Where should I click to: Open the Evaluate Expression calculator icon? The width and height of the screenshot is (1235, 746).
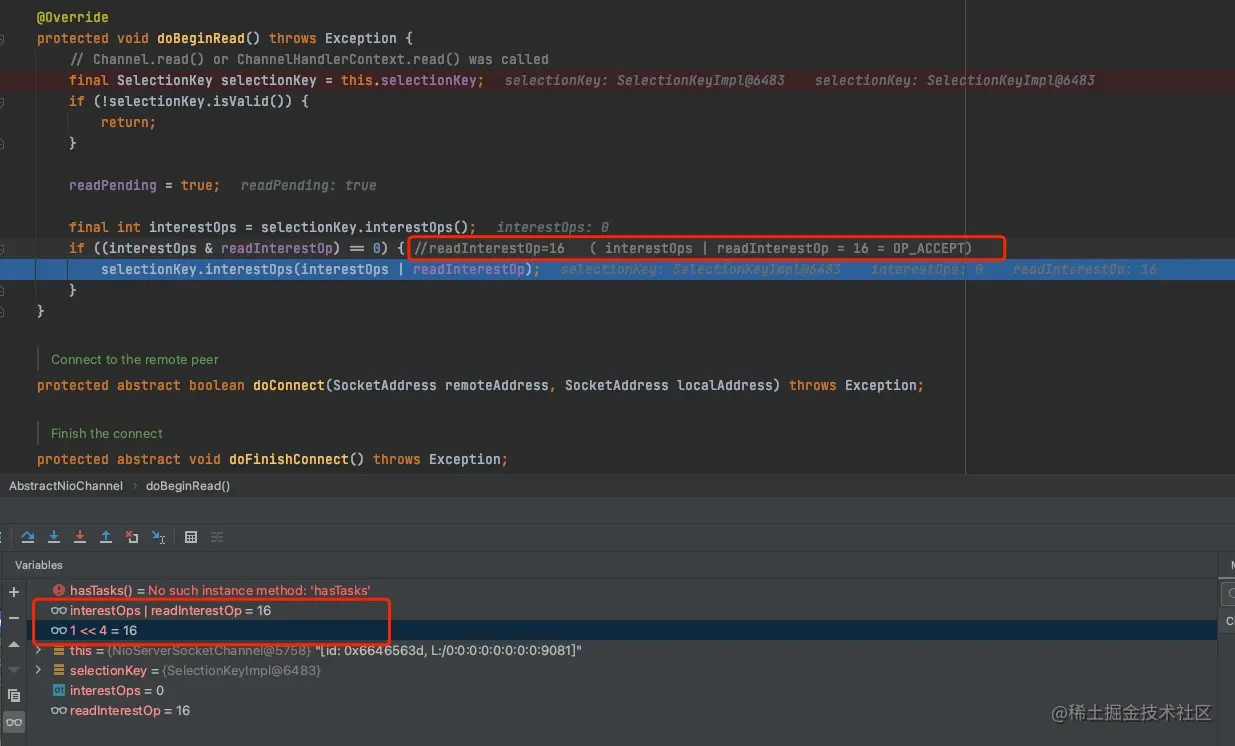click(x=191, y=537)
